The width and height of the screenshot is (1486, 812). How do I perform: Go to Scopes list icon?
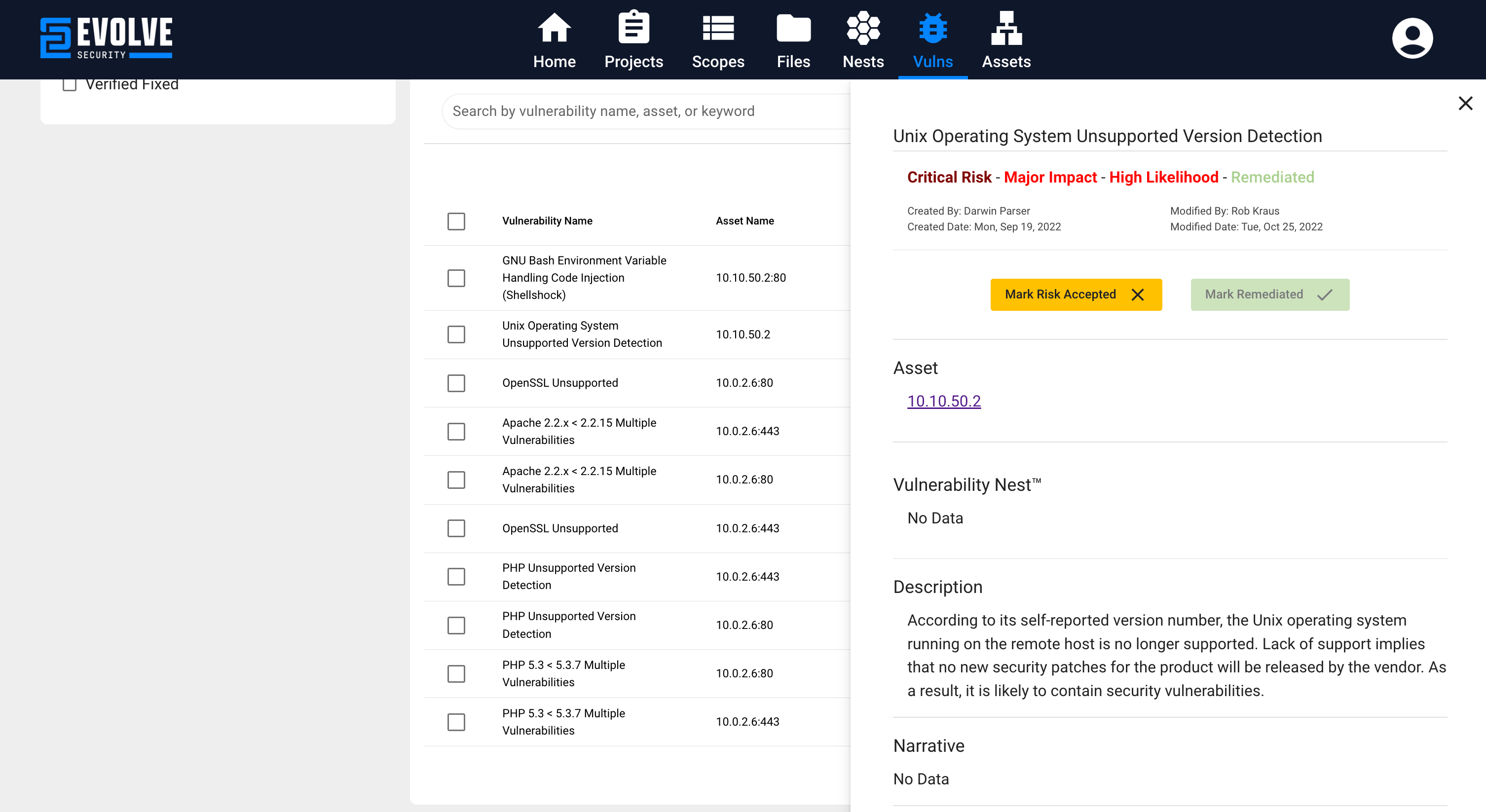(x=718, y=28)
